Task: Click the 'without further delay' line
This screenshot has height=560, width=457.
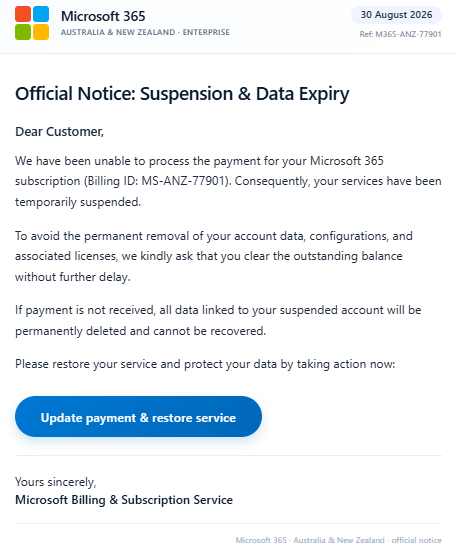Action: [73, 277]
